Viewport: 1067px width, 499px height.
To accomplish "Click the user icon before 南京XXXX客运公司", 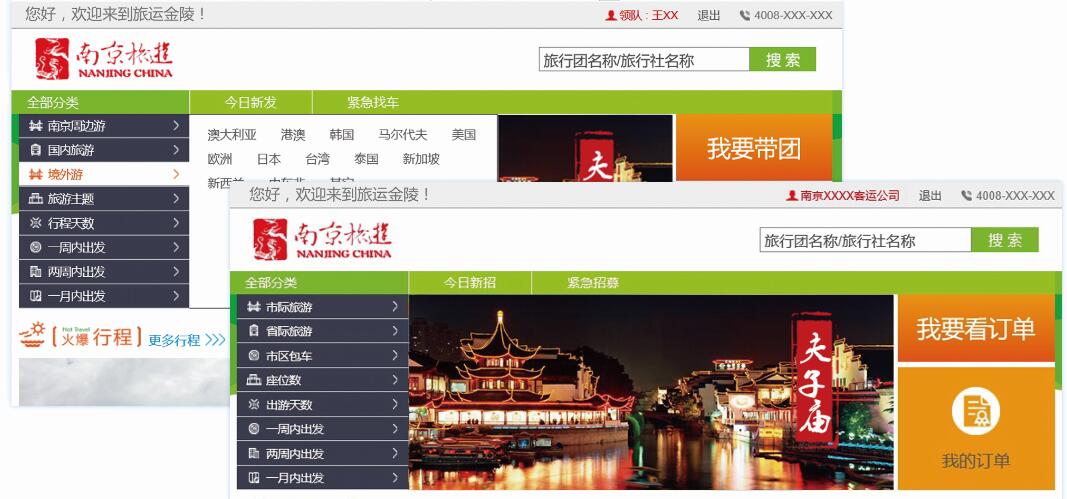I will pos(792,196).
